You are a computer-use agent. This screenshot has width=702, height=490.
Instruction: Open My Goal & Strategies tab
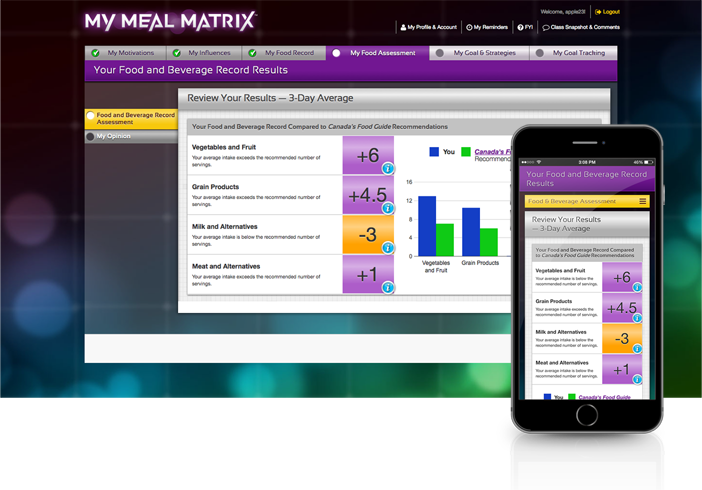click(x=479, y=53)
